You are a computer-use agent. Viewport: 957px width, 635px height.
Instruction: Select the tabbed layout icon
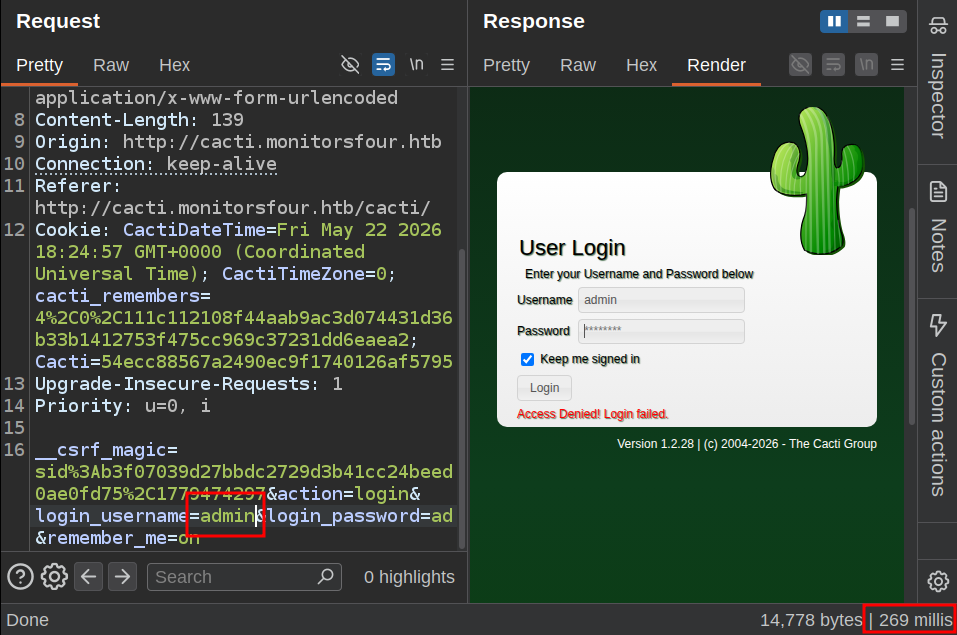(892, 21)
